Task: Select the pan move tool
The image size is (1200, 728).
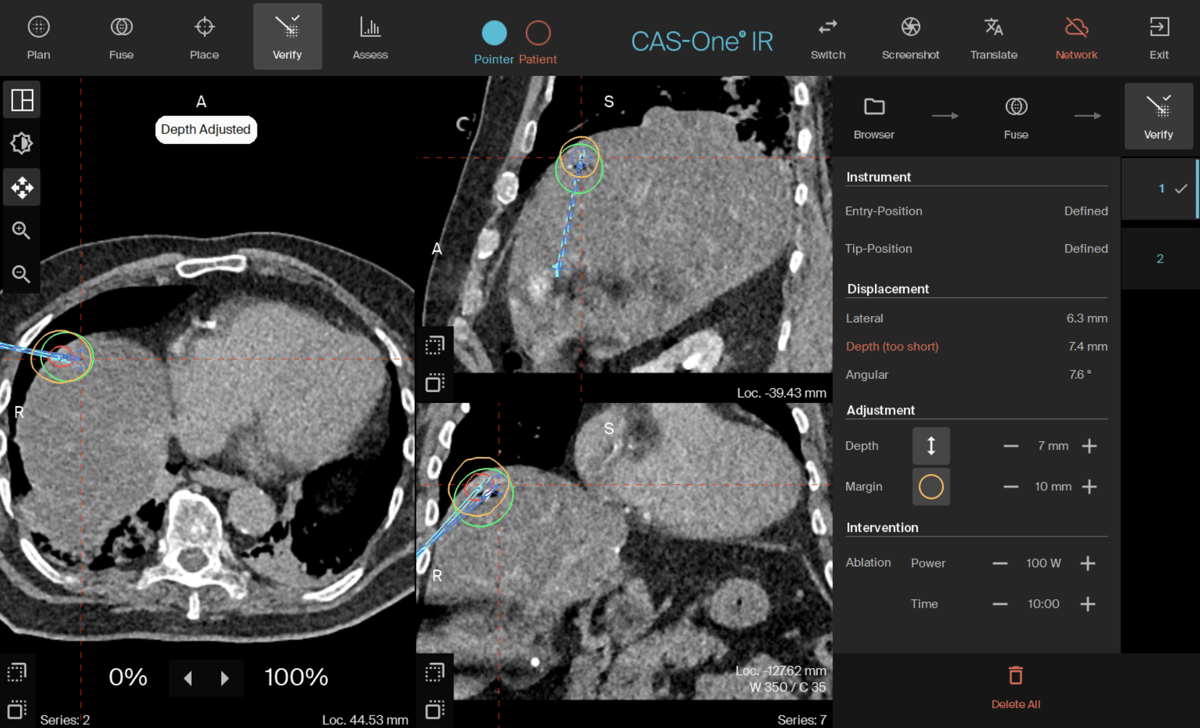Action: click(21, 187)
